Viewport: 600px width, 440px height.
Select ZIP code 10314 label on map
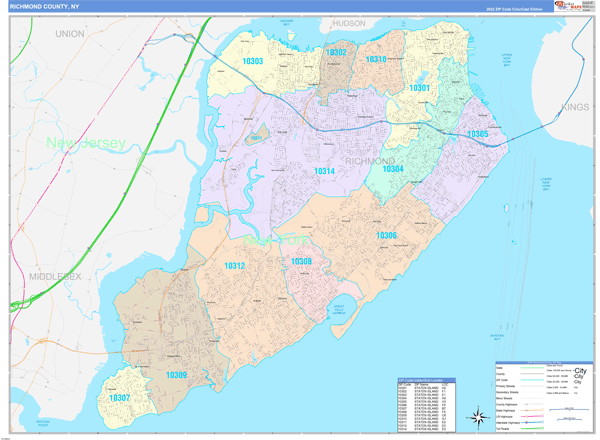coord(324,171)
